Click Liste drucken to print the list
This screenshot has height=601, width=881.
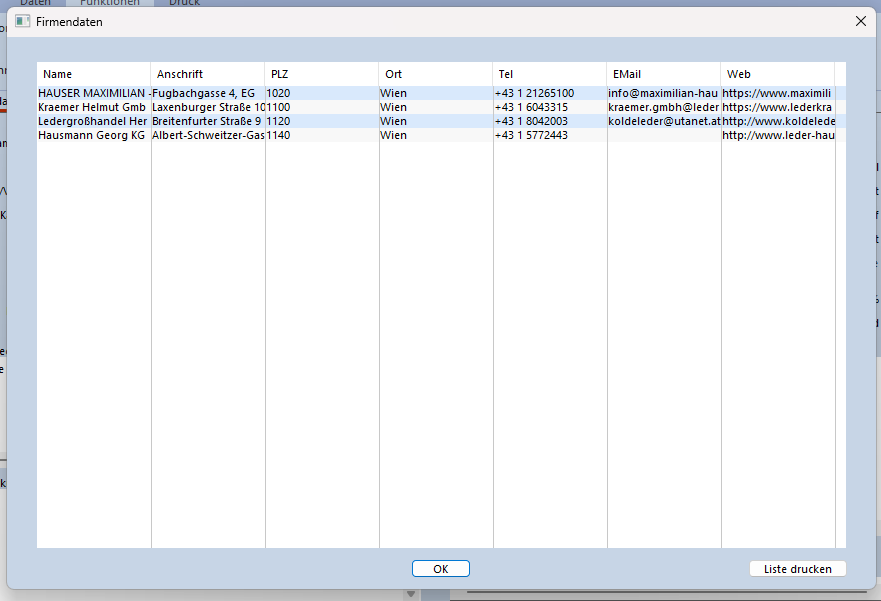(797, 568)
